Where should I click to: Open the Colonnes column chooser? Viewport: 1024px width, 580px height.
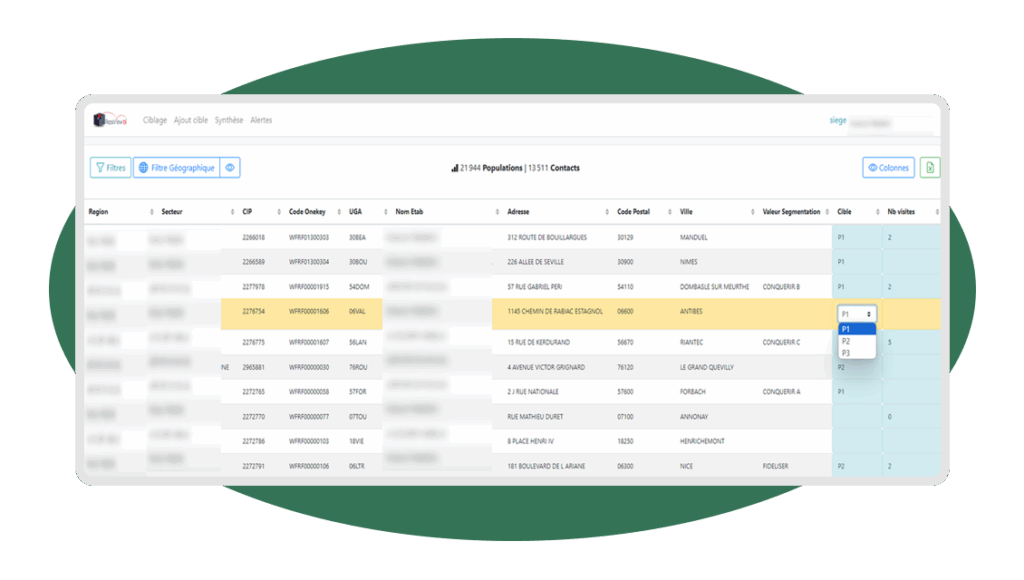click(888, 168)
